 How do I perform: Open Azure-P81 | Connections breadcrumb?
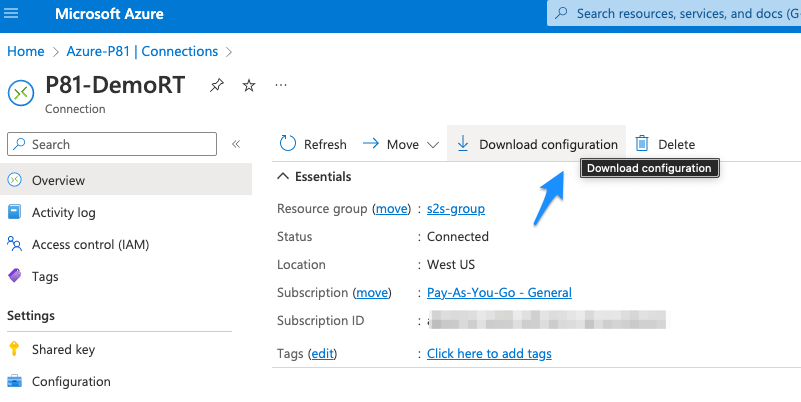pyautogui.click(x=142, y=52)
